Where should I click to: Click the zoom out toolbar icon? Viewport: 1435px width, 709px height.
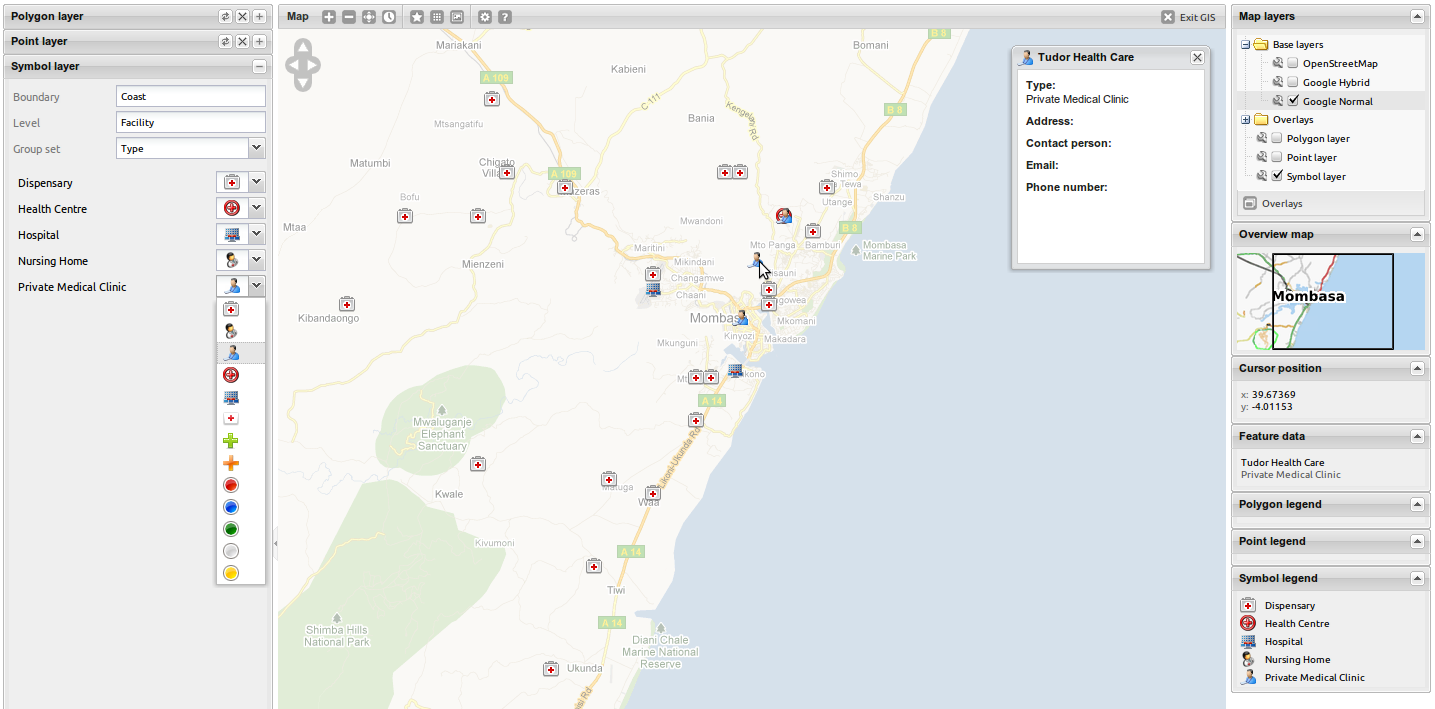pos(349,17)
